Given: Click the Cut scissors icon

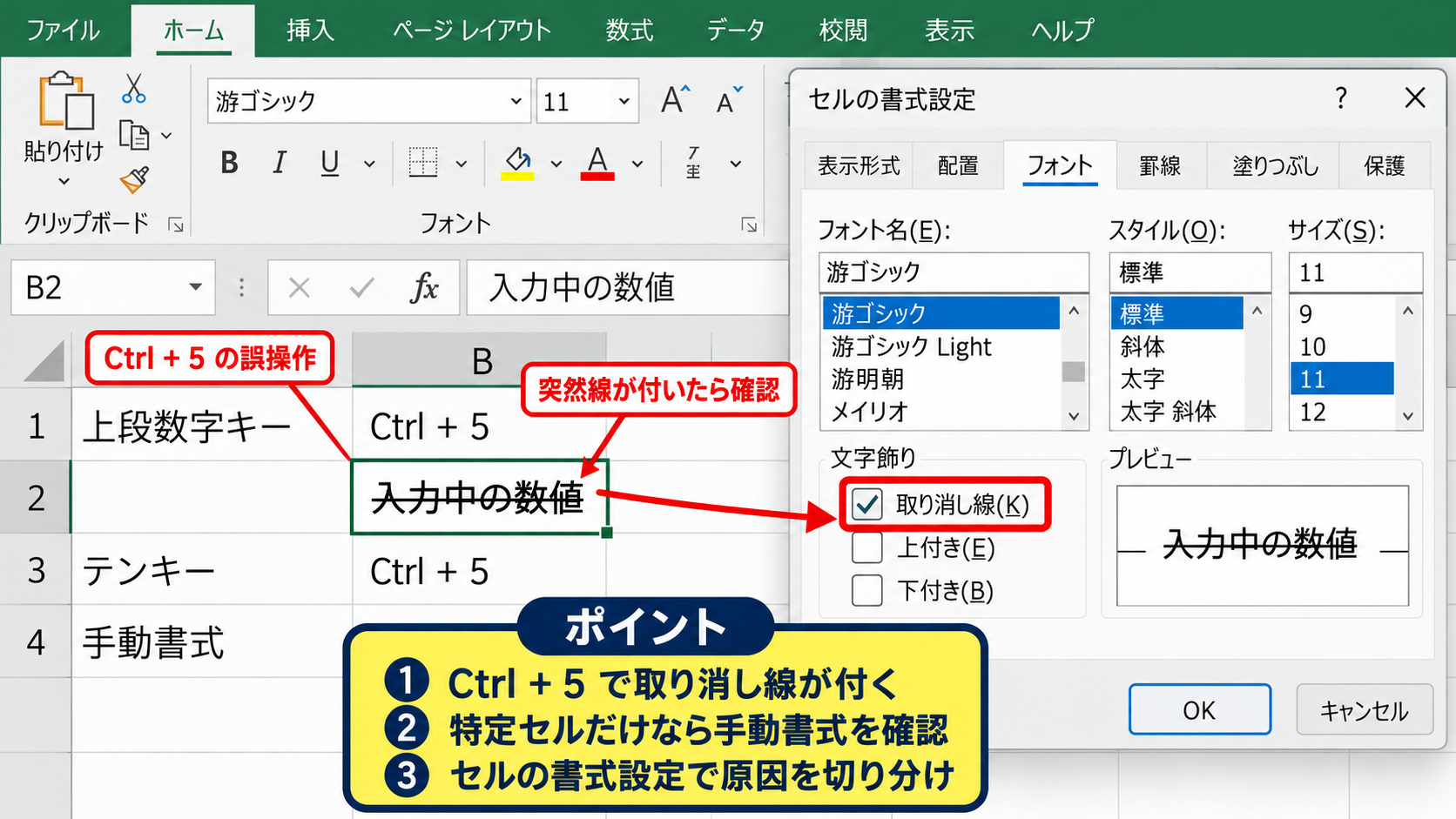Looking at the screenshot, I should (x=133, y=89).
